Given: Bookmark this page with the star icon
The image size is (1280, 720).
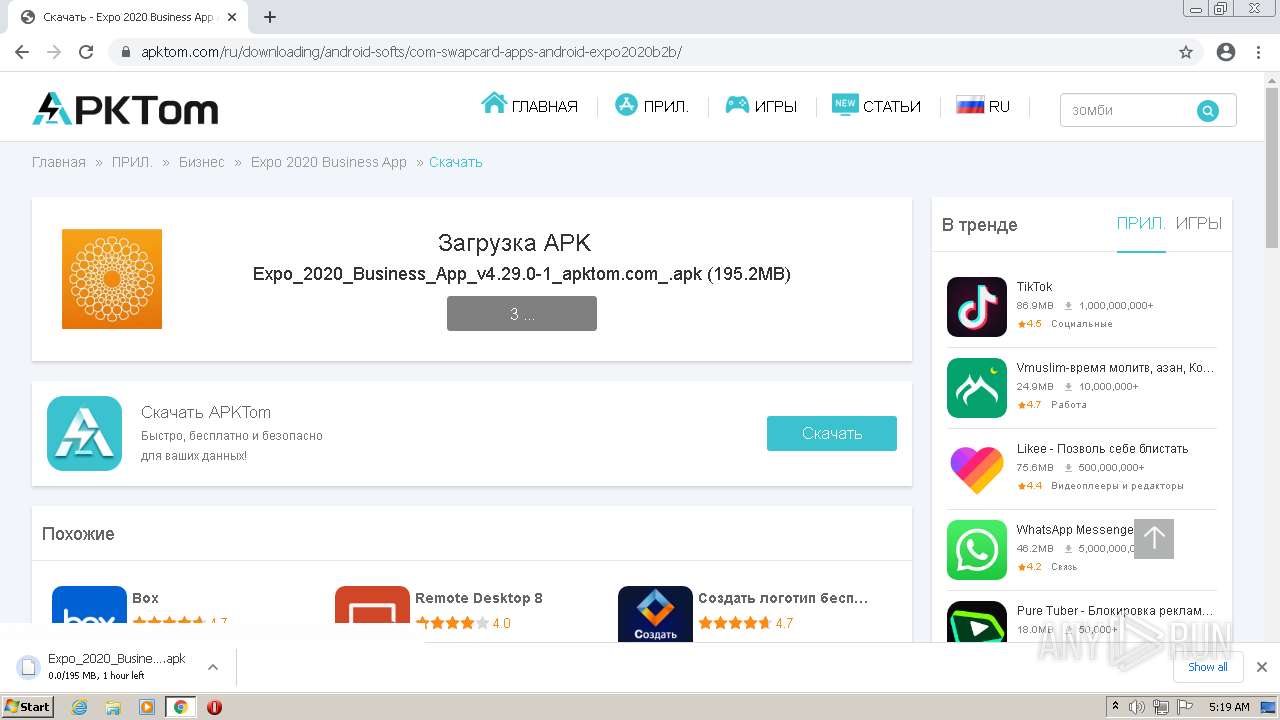Looking at the screenshot, I should [1186, 52].
